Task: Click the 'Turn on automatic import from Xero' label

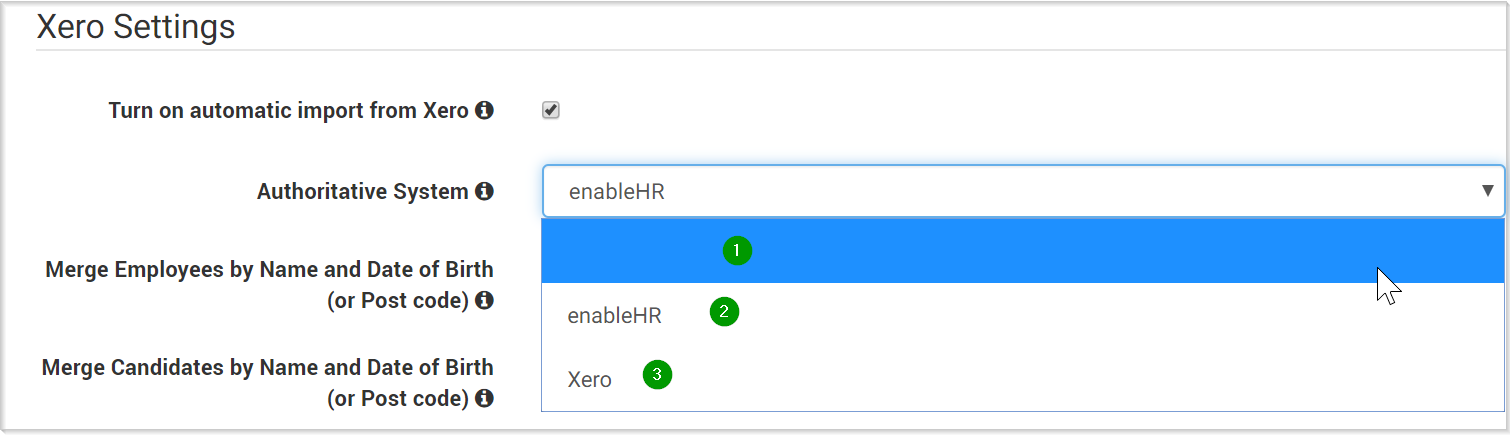Action: [x=289, y=110]
